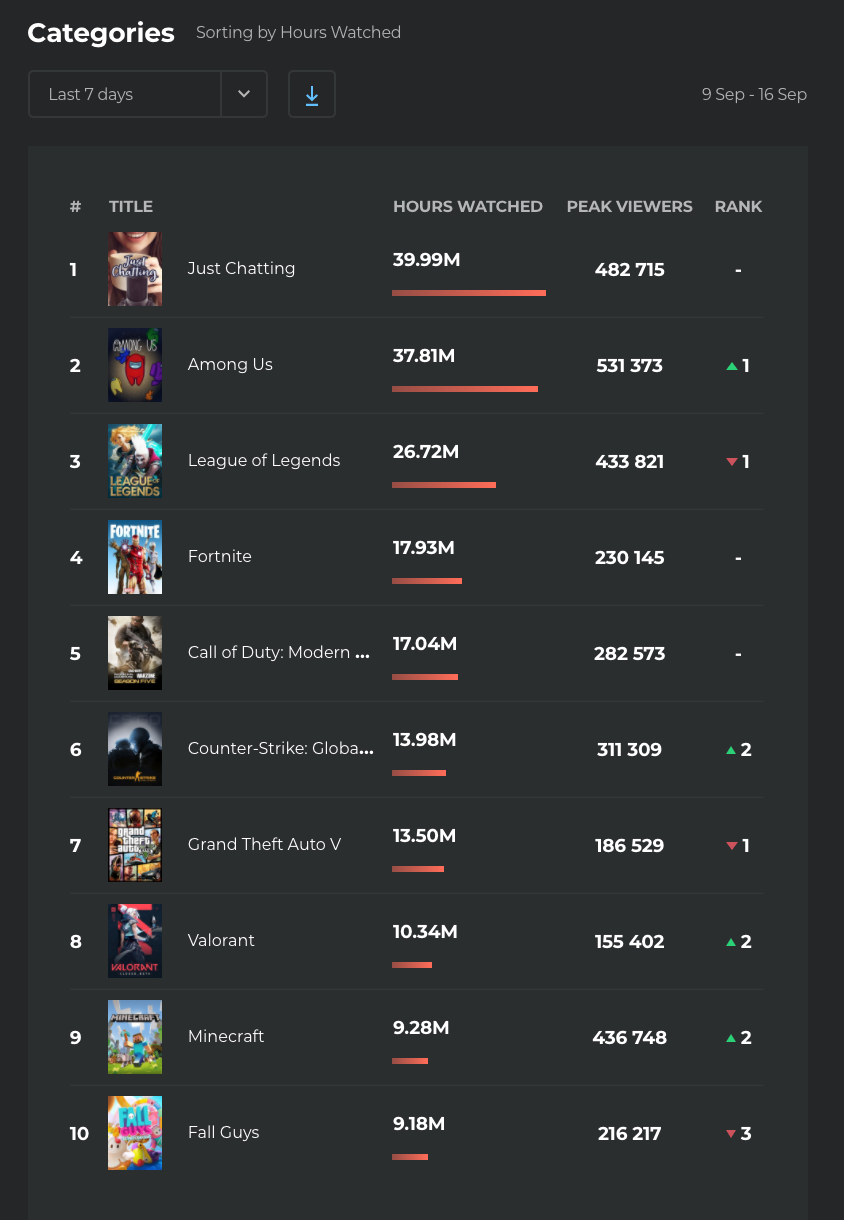Viewport: 844px width, 1220px height.
Task: Click the Title column header
Action: (x=131, y=207)
